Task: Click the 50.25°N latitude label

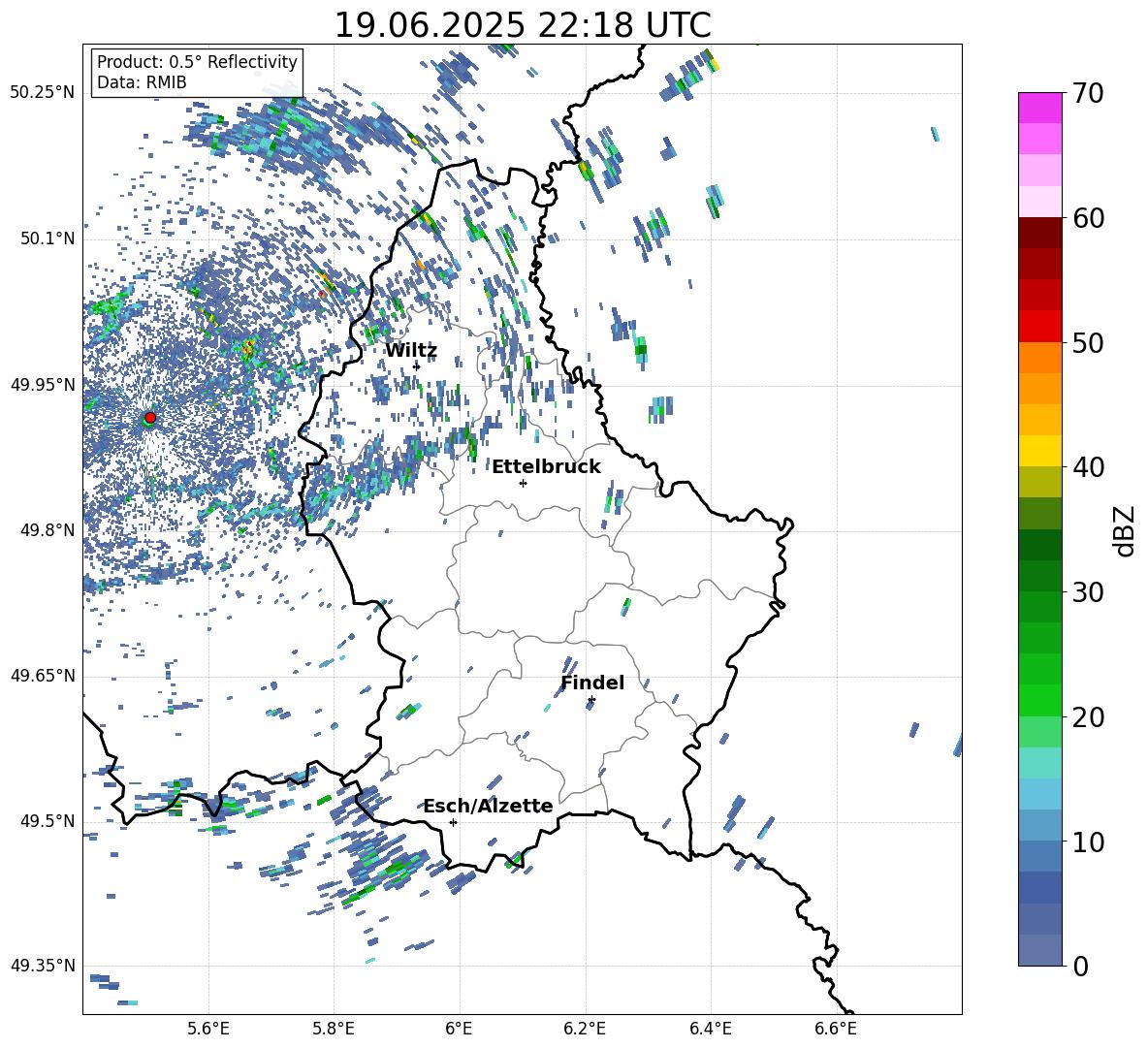Action: tap(43, 93)
